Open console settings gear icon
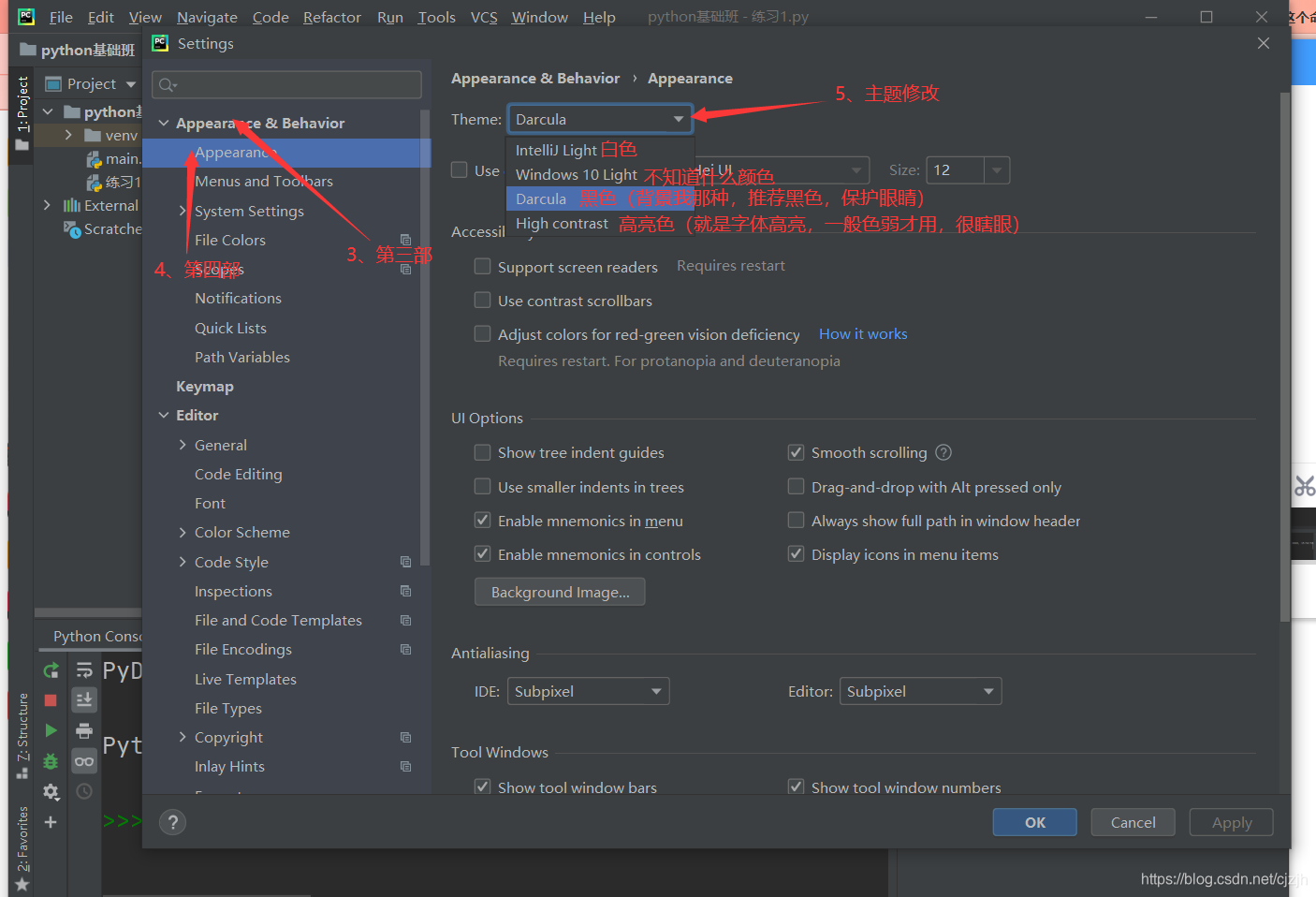Viewport: 1316px width, 897px height. 51,792
